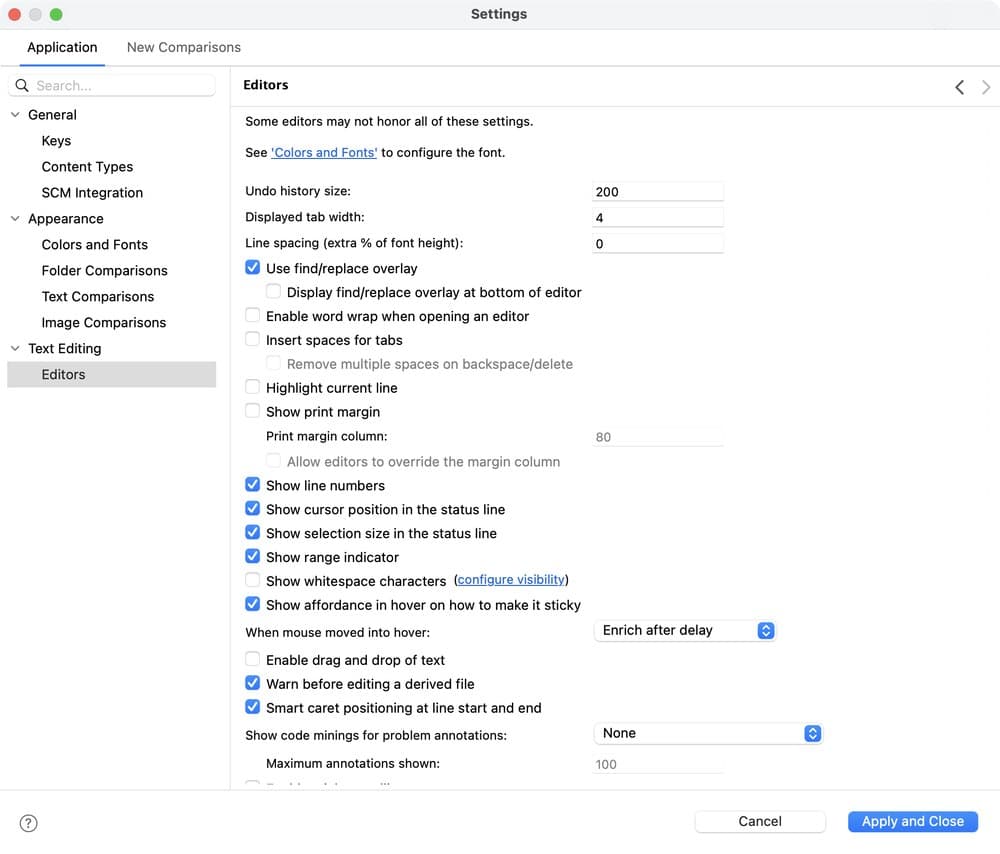1000x854 pixels.
Task: Click the Cancel button
Action: (x=760, y=821)
